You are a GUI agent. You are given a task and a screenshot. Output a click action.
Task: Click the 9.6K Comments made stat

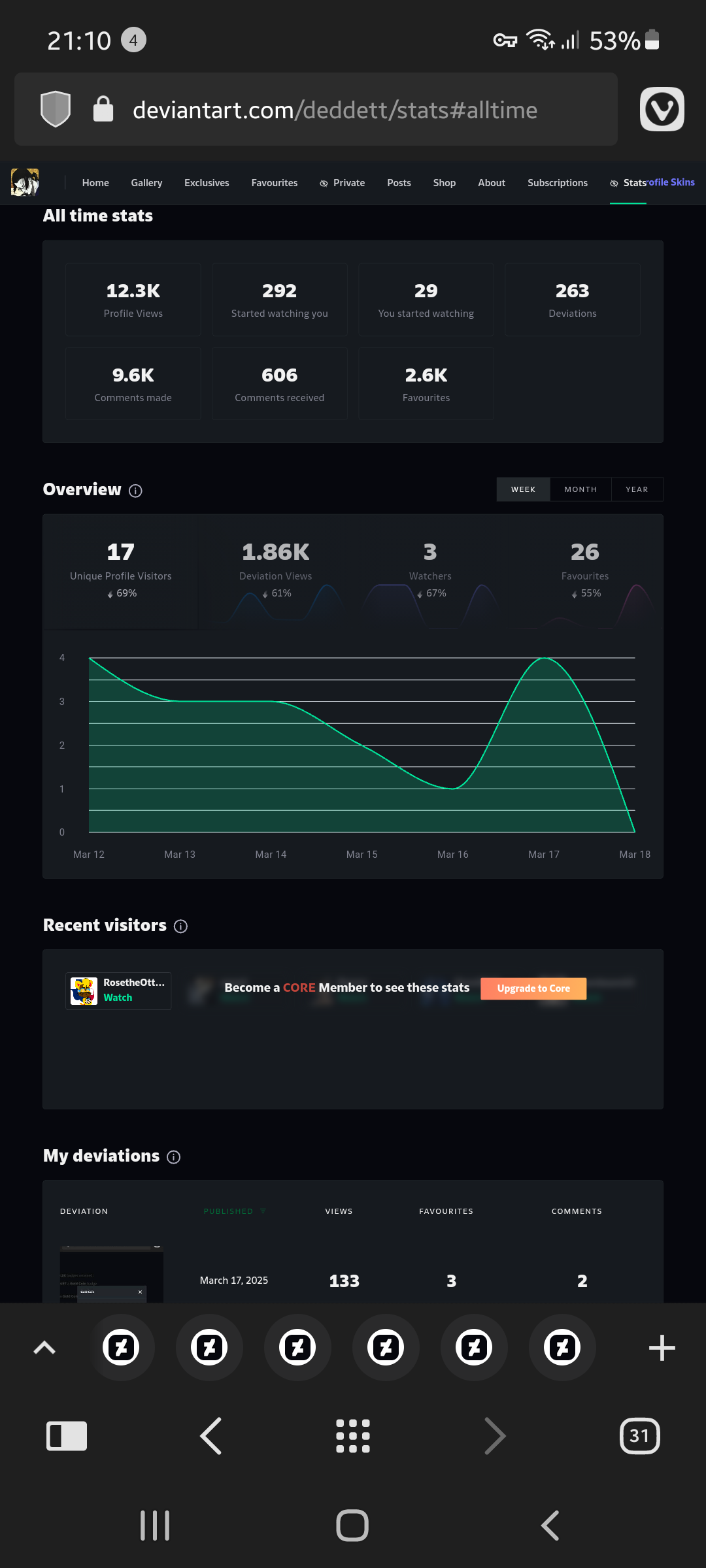coord(133,384)
